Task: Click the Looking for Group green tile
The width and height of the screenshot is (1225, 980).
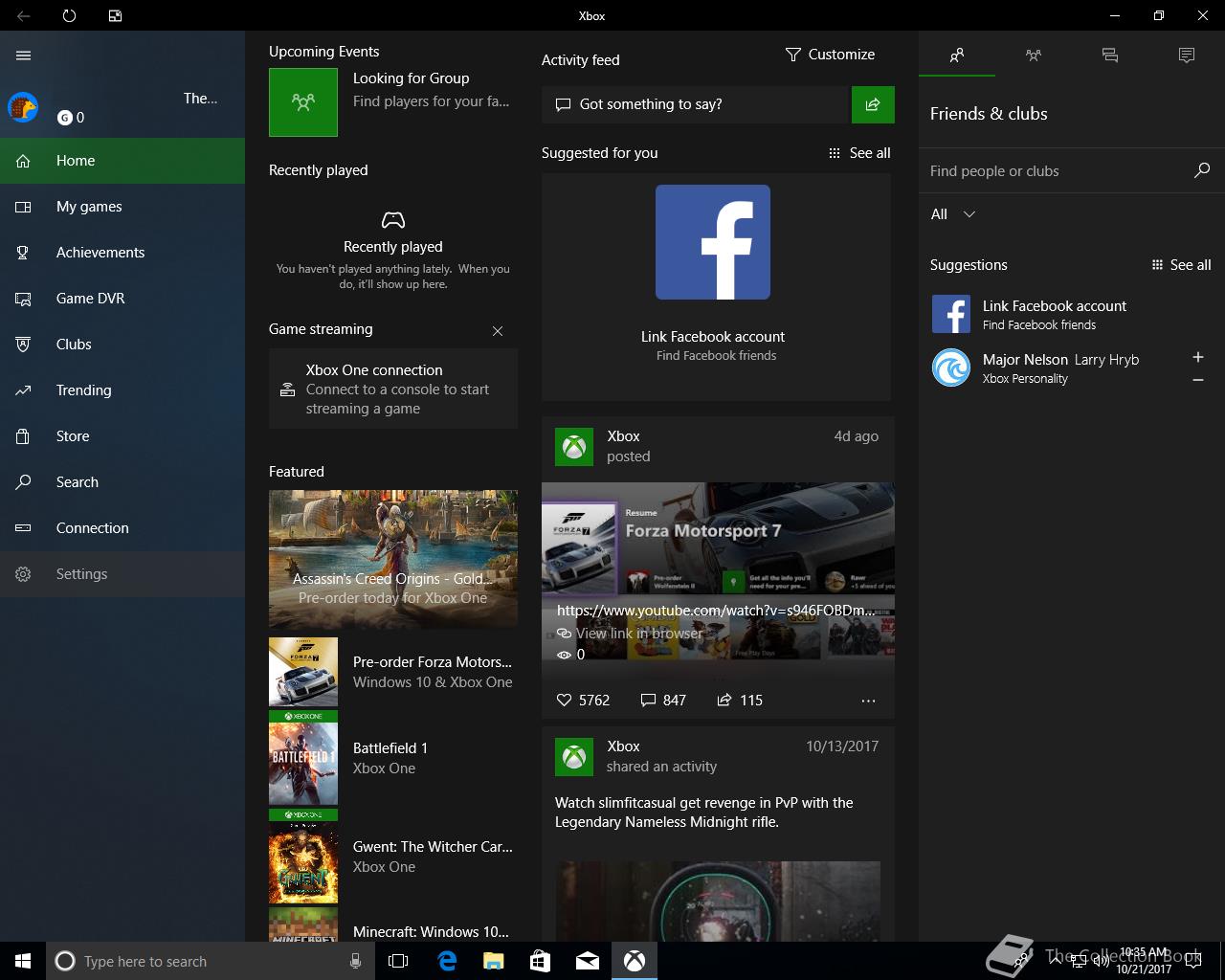Action: click(303, 102)
